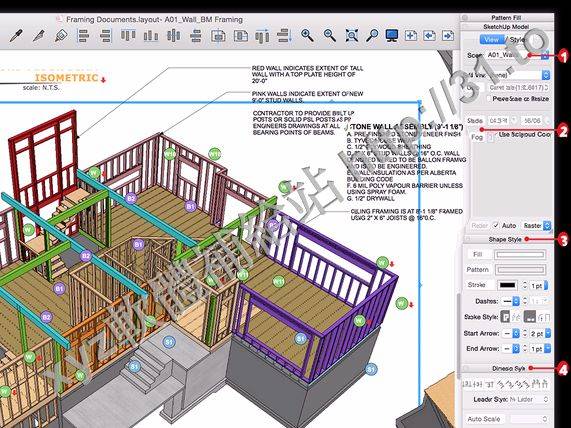Click the Shadows time field
571x428 pixels.
pyautogui.click(x=499, y=120)
